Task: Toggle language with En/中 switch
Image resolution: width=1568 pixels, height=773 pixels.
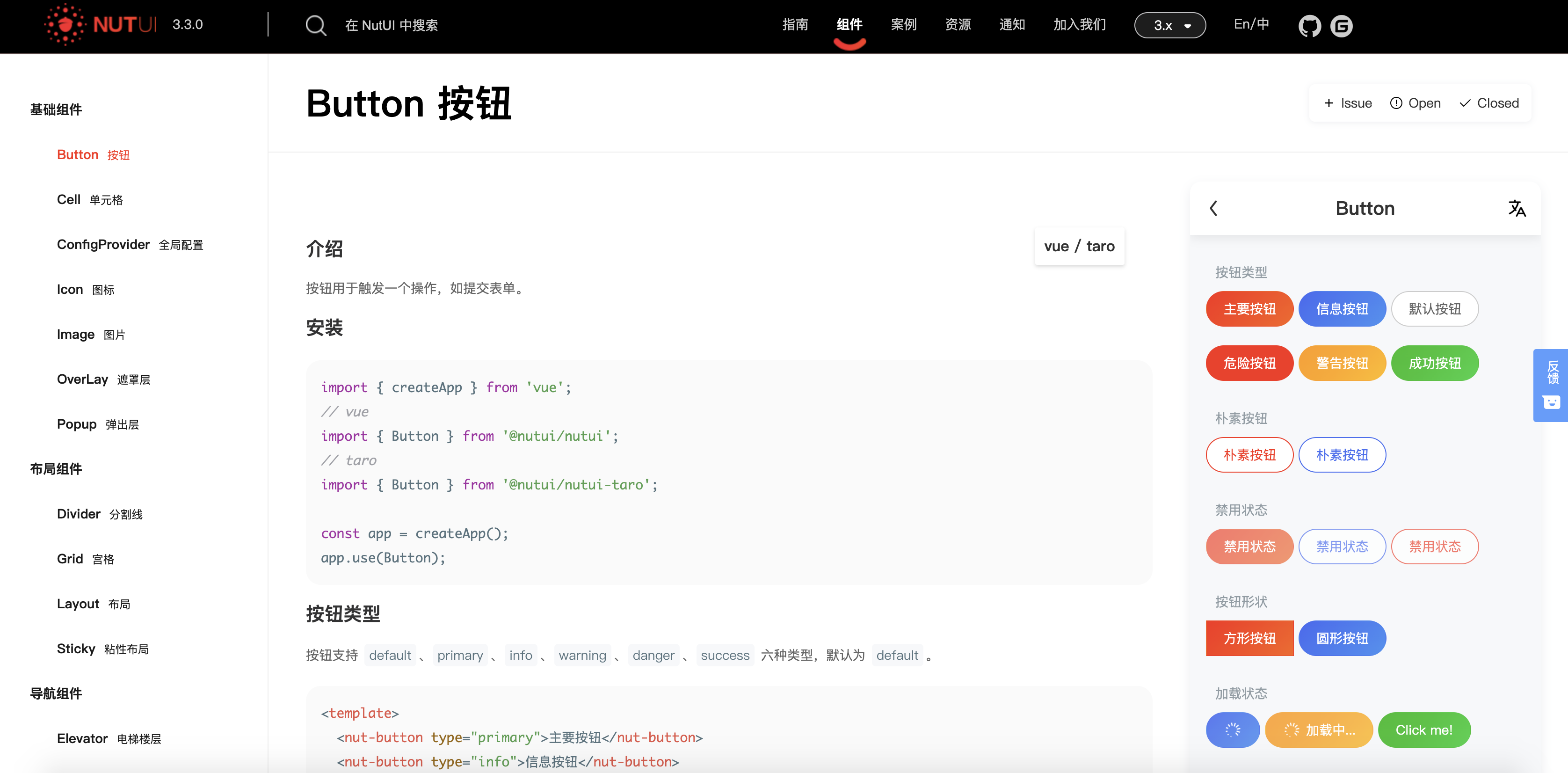Action: click(x=1251, y=24)
